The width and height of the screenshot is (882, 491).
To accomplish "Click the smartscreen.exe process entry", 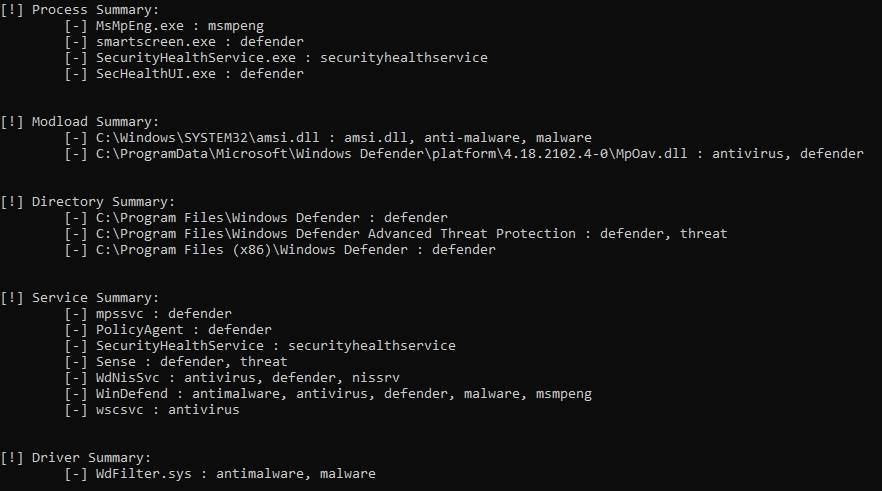I will tap(200, 42).
